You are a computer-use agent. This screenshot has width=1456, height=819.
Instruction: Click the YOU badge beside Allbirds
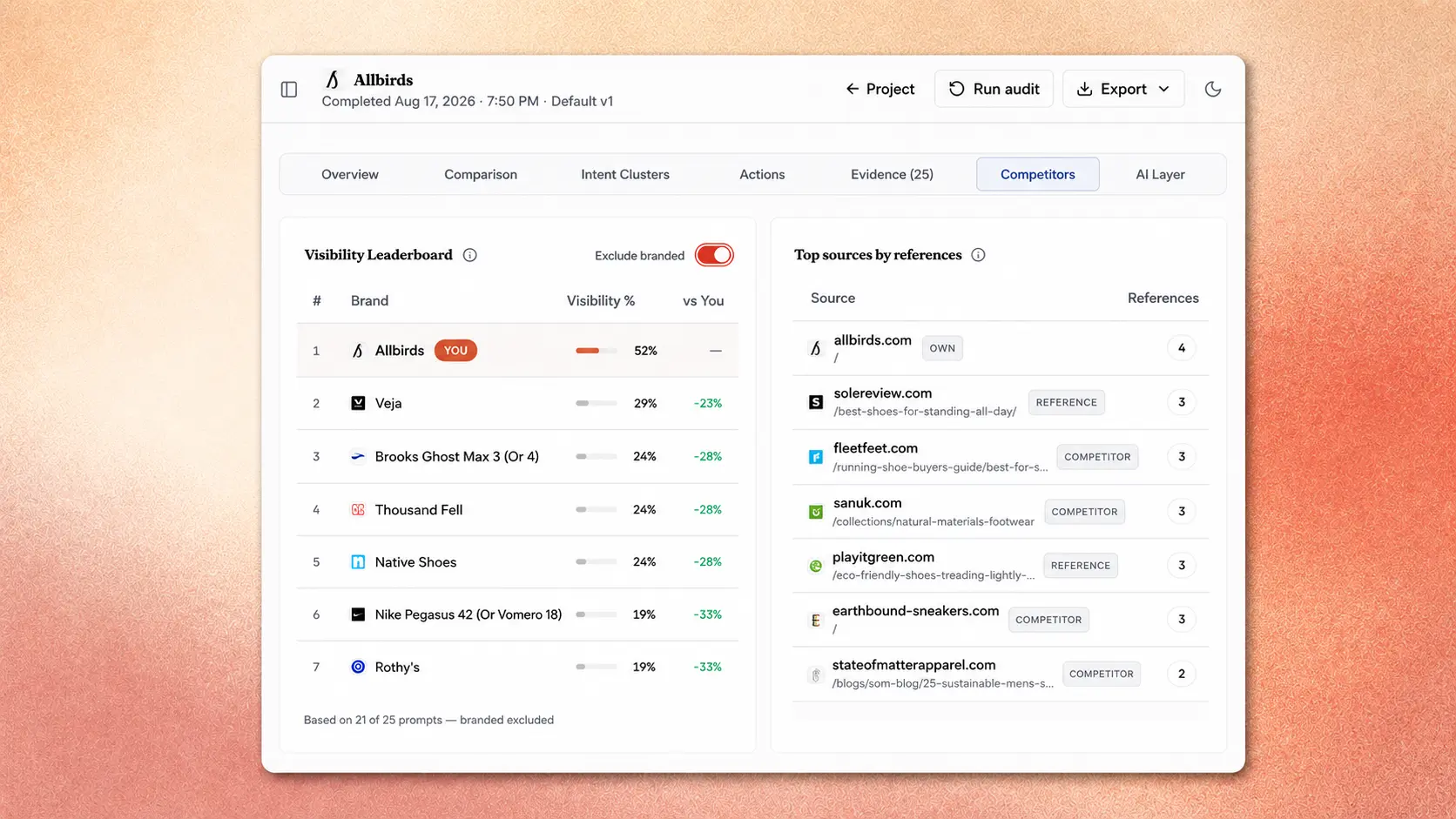[455, 351]
